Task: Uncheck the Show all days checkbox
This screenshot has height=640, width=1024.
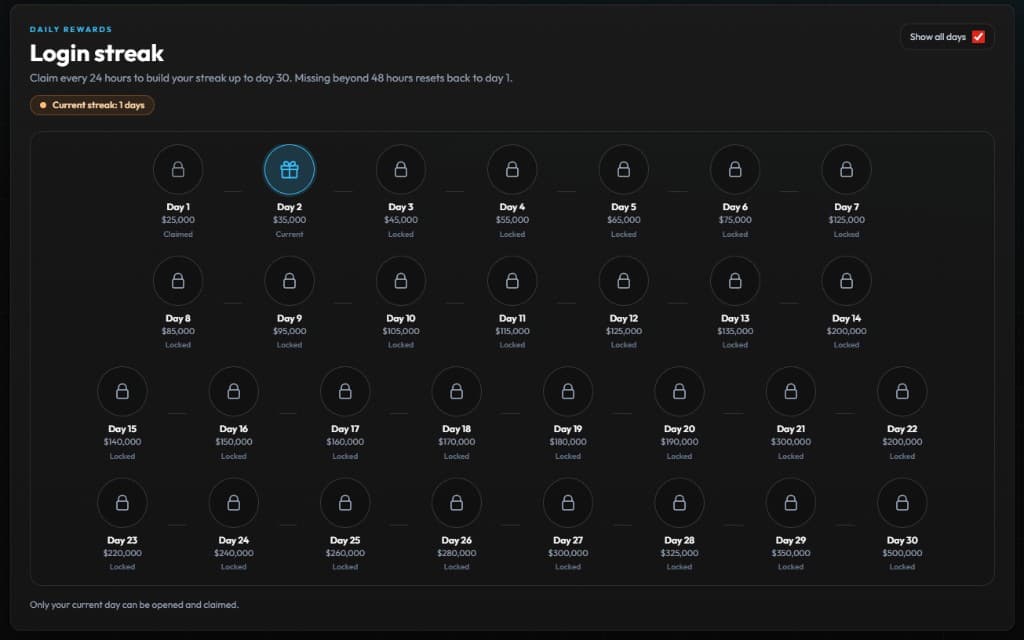Action: tap(975, 35)
